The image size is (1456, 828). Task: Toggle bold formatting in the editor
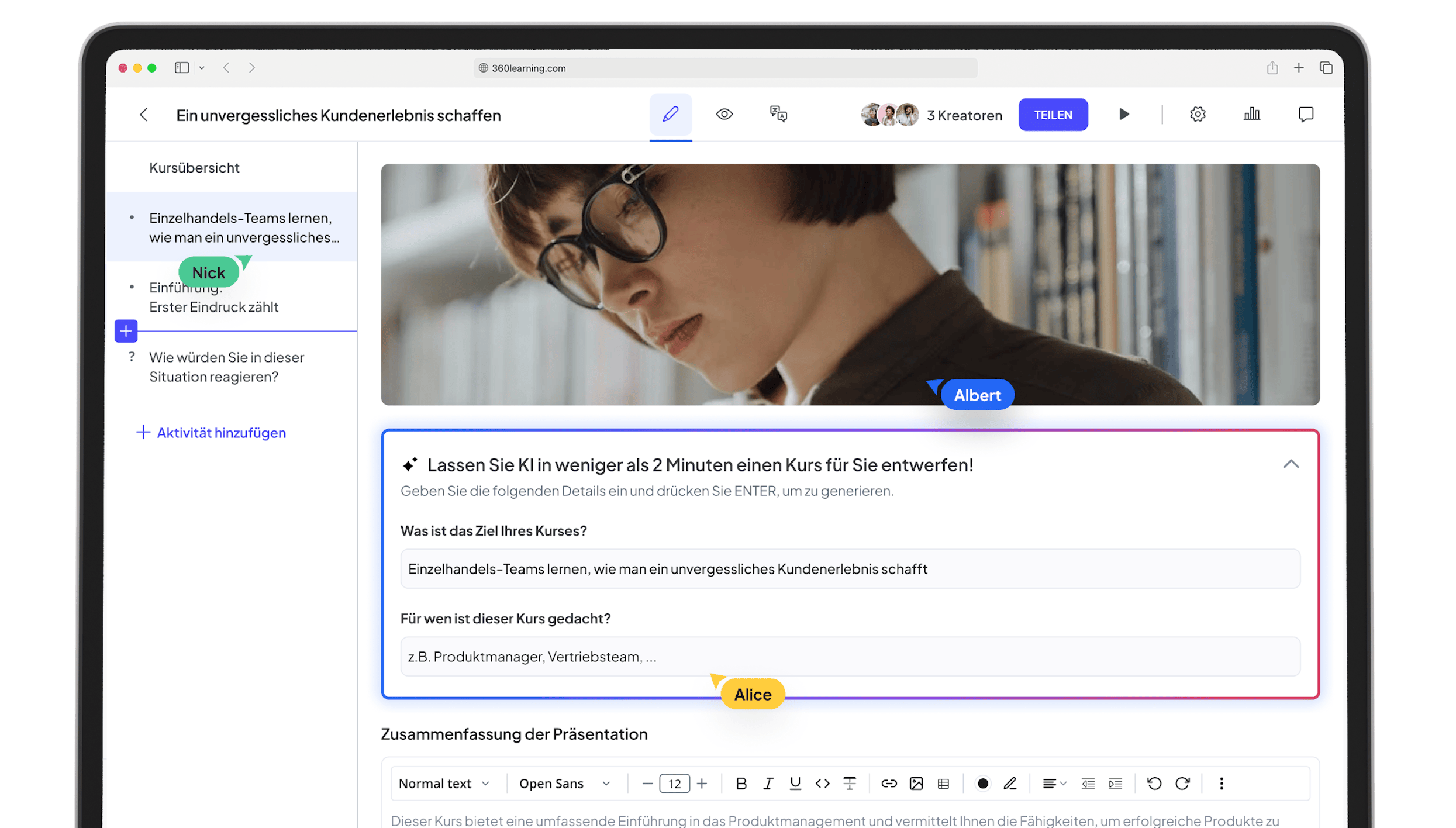[741, 783]
